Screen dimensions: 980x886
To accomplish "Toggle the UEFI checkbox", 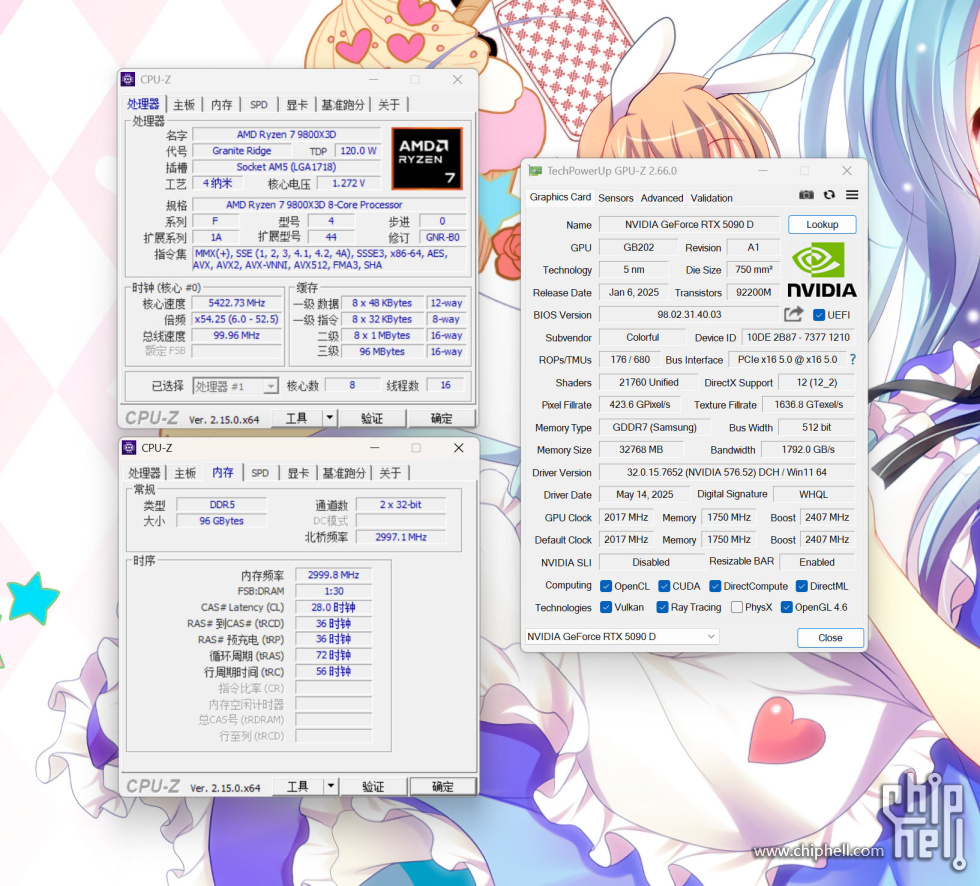I will tap(819, 315).
